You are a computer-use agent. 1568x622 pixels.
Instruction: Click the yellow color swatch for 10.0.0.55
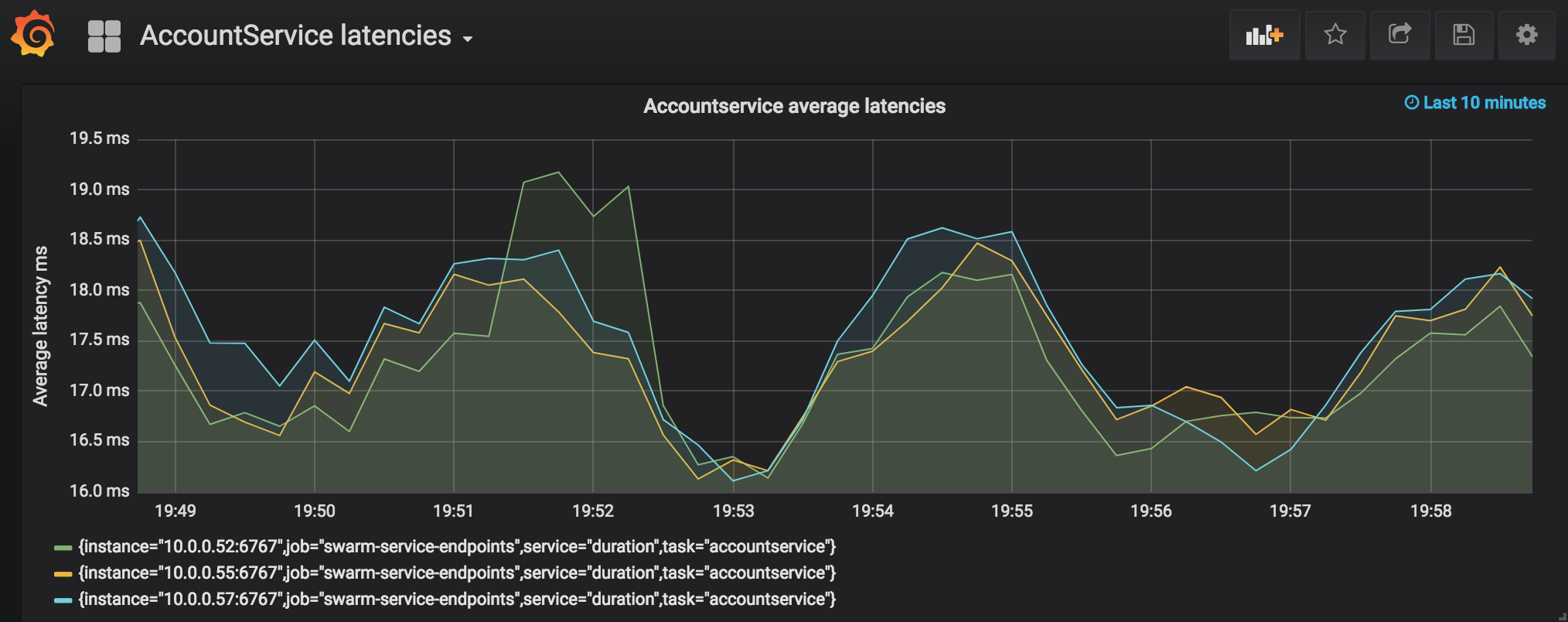[63, 574]
